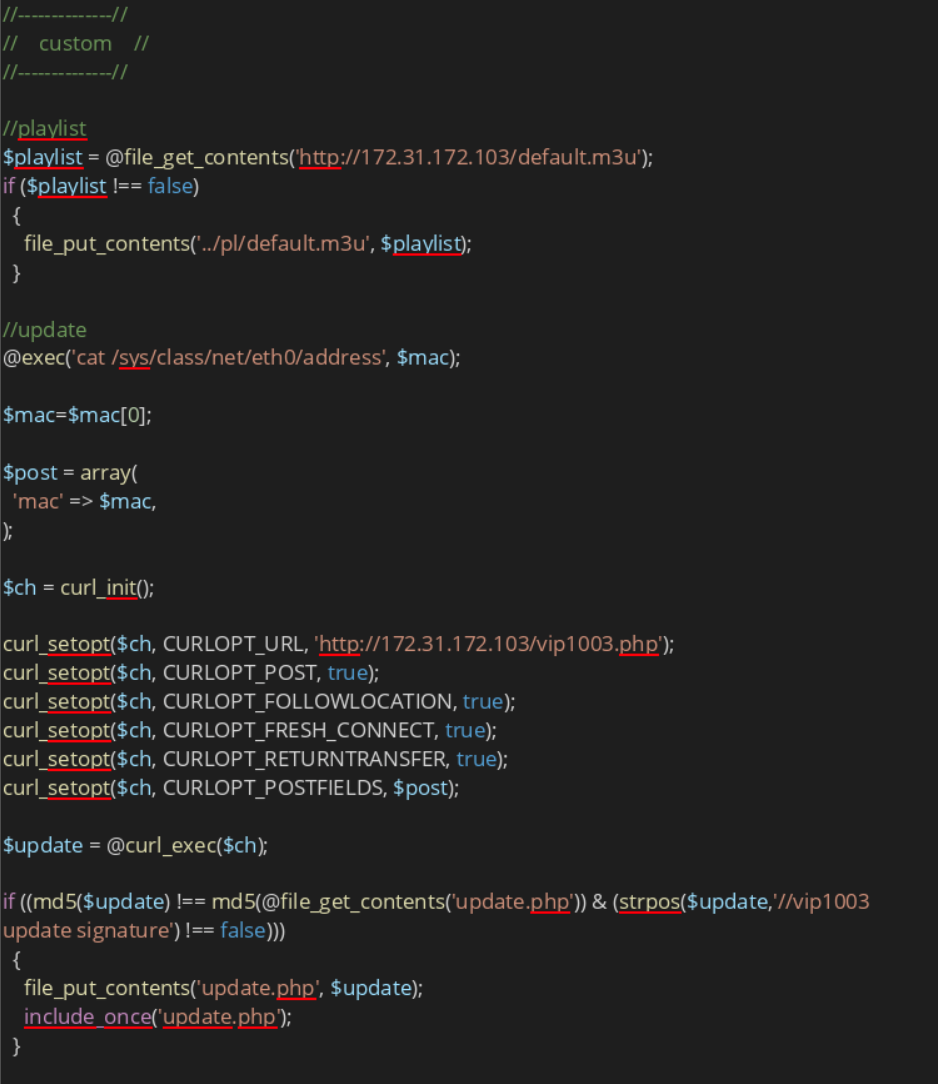Click the include_once statement

pos(88,1017)
